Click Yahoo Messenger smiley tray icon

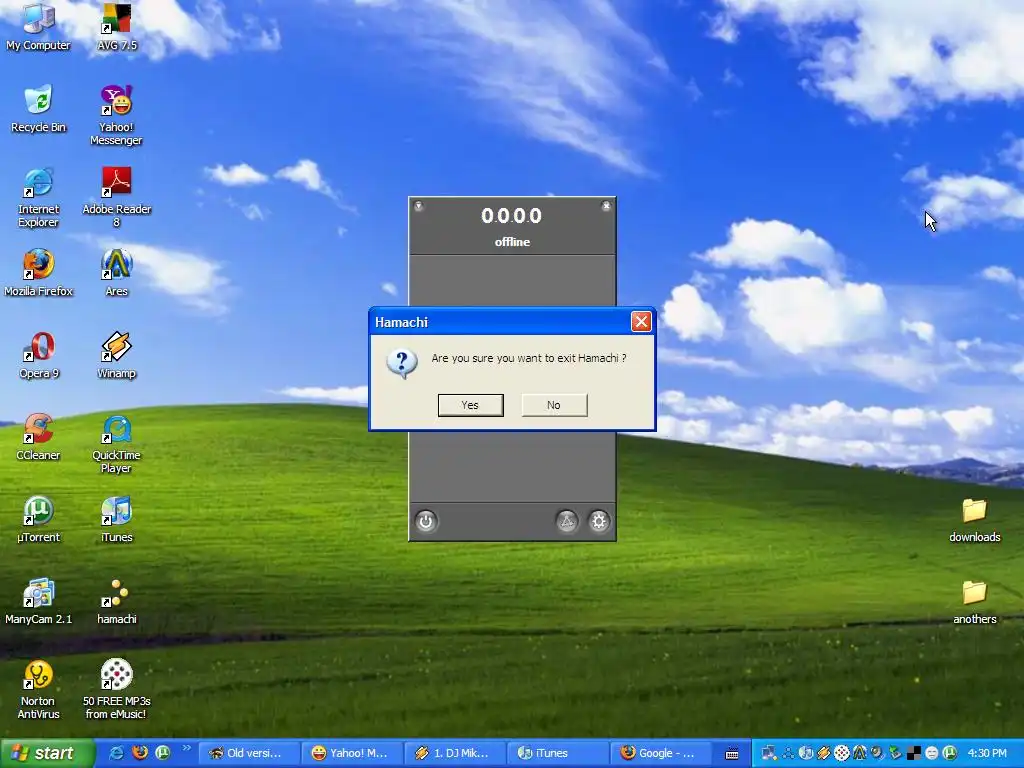(932, 754)
